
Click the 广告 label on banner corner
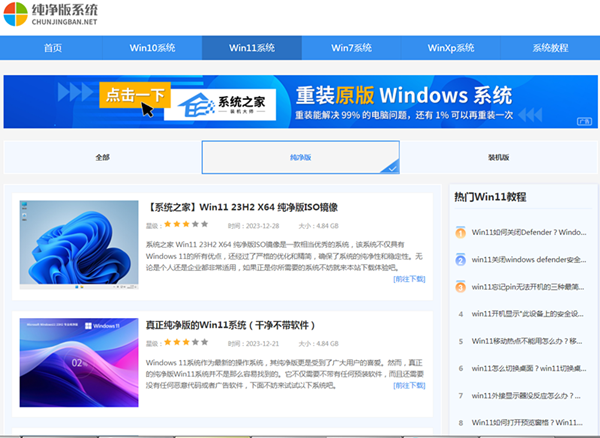(x=584, y=121)
